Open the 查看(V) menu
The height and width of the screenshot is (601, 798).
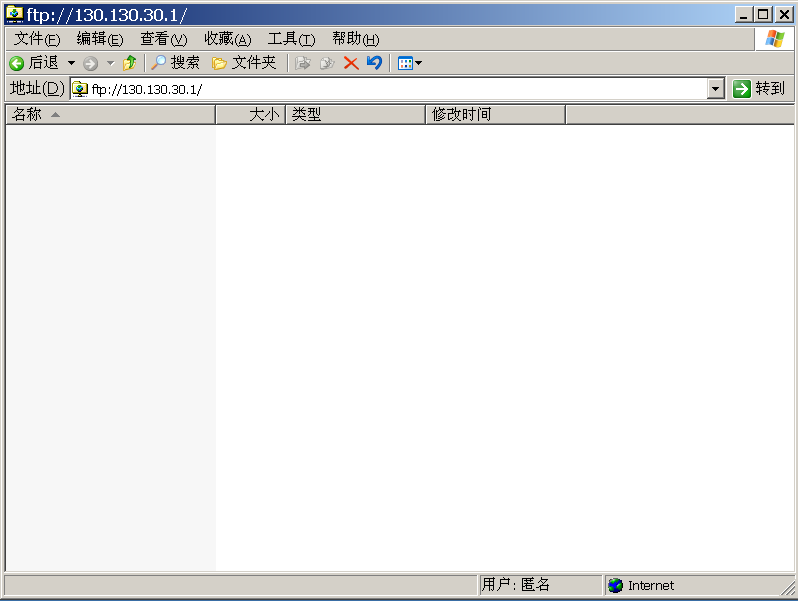click(x=164, y=39)
